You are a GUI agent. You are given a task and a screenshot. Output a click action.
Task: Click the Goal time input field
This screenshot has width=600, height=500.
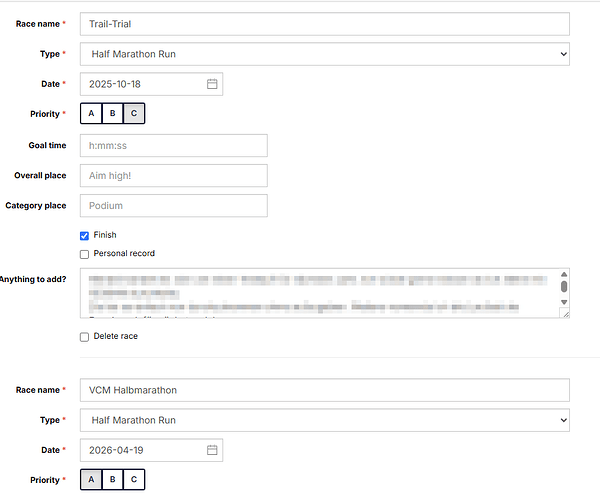[x=174, y=145]
